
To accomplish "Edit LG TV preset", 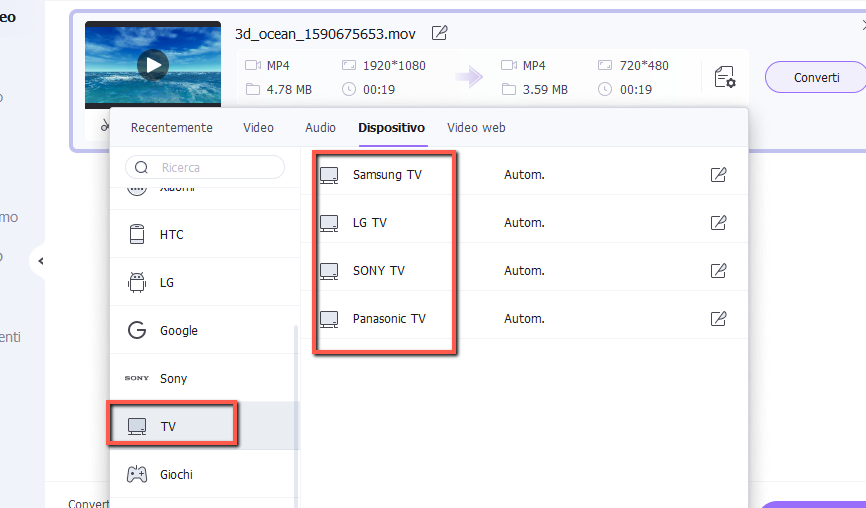I will (718, 223).
